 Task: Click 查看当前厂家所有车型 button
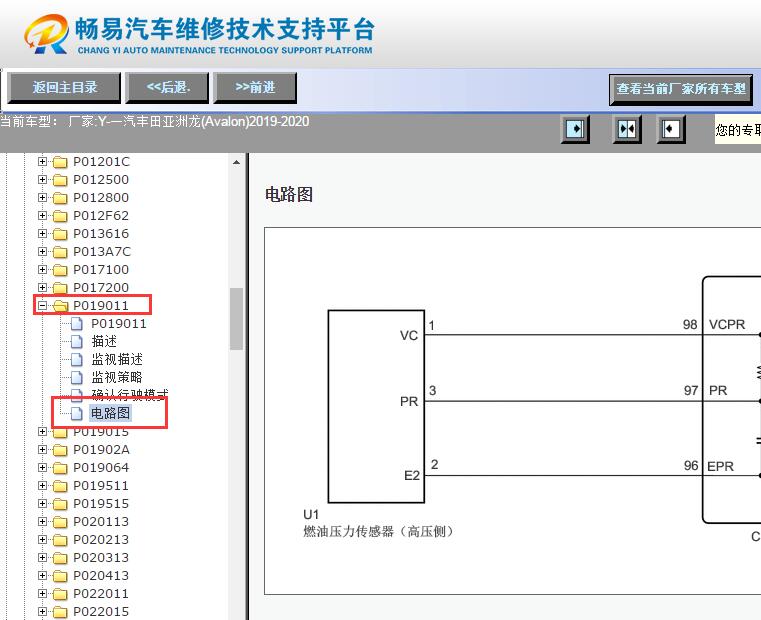click(x=681, y=89)
